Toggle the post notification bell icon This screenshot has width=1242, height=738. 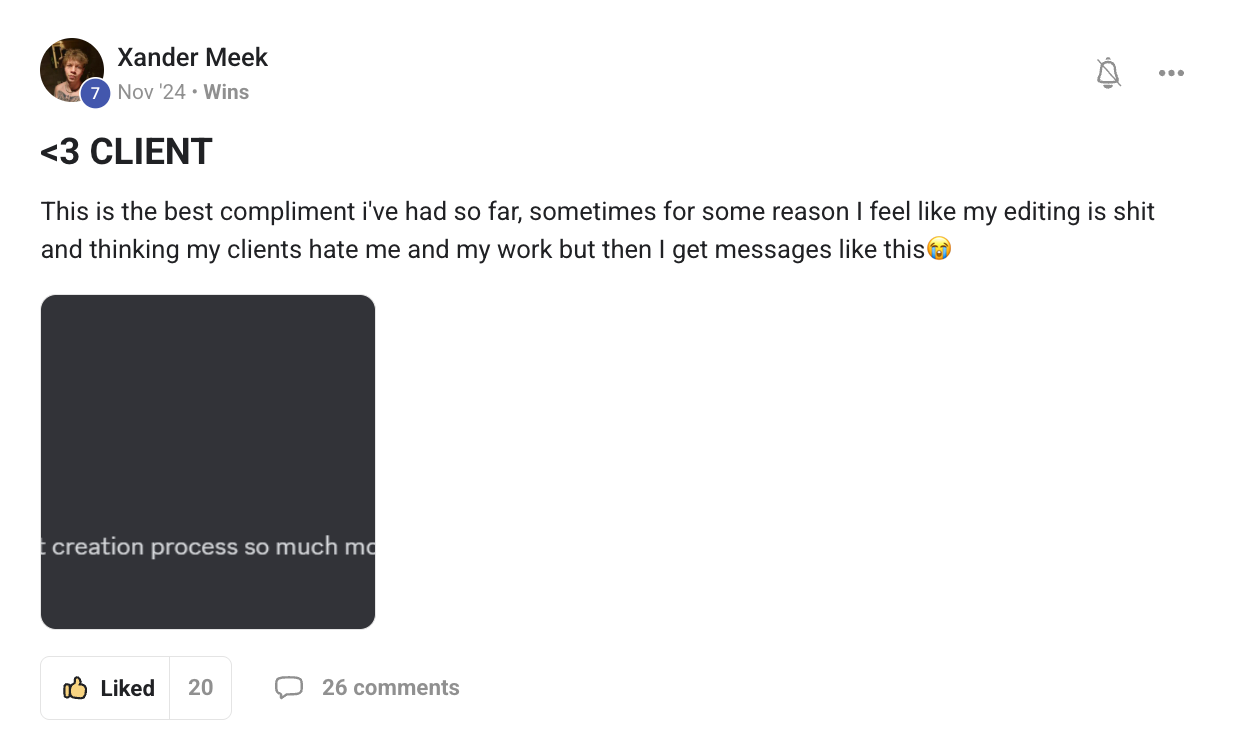pyautogui.click(x=1108, y=73)
